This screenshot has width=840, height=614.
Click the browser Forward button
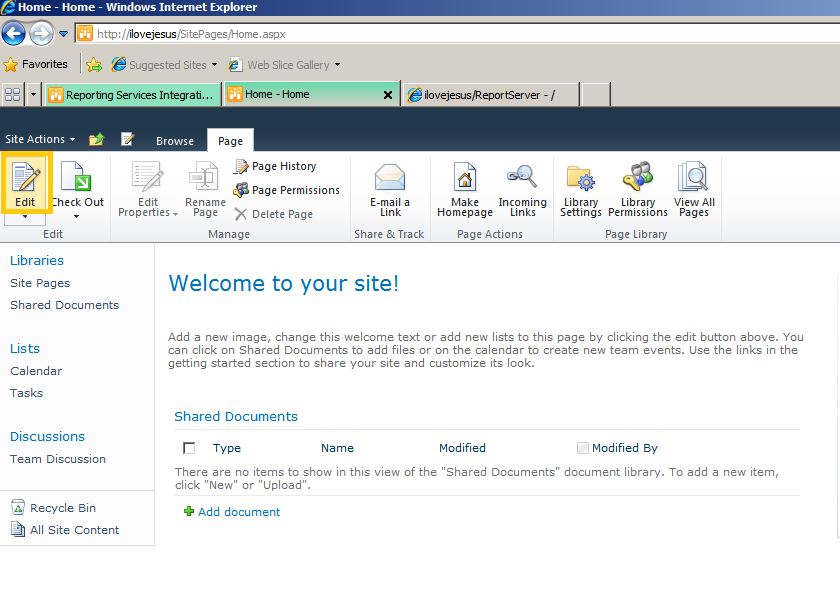(42, 34)
